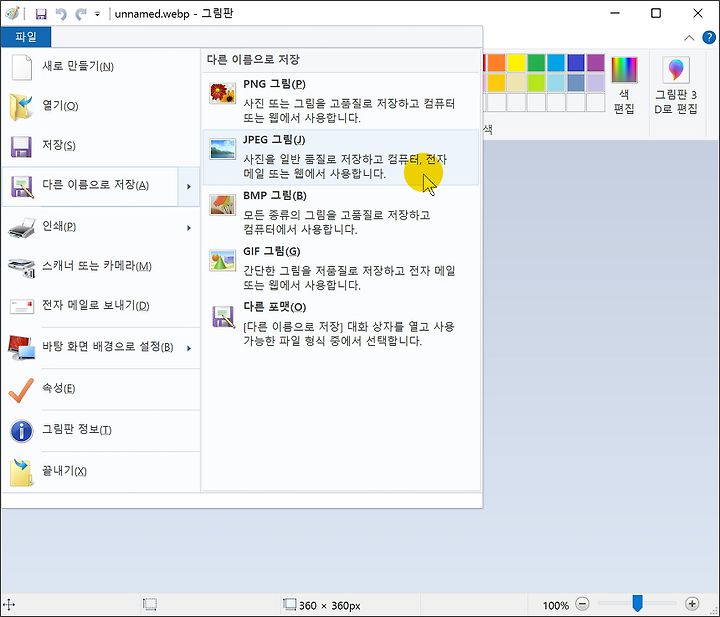Select 다른 이름으로 저장(A) menu entry
This screenshot has height=617, width=720.
pos(90,186)
